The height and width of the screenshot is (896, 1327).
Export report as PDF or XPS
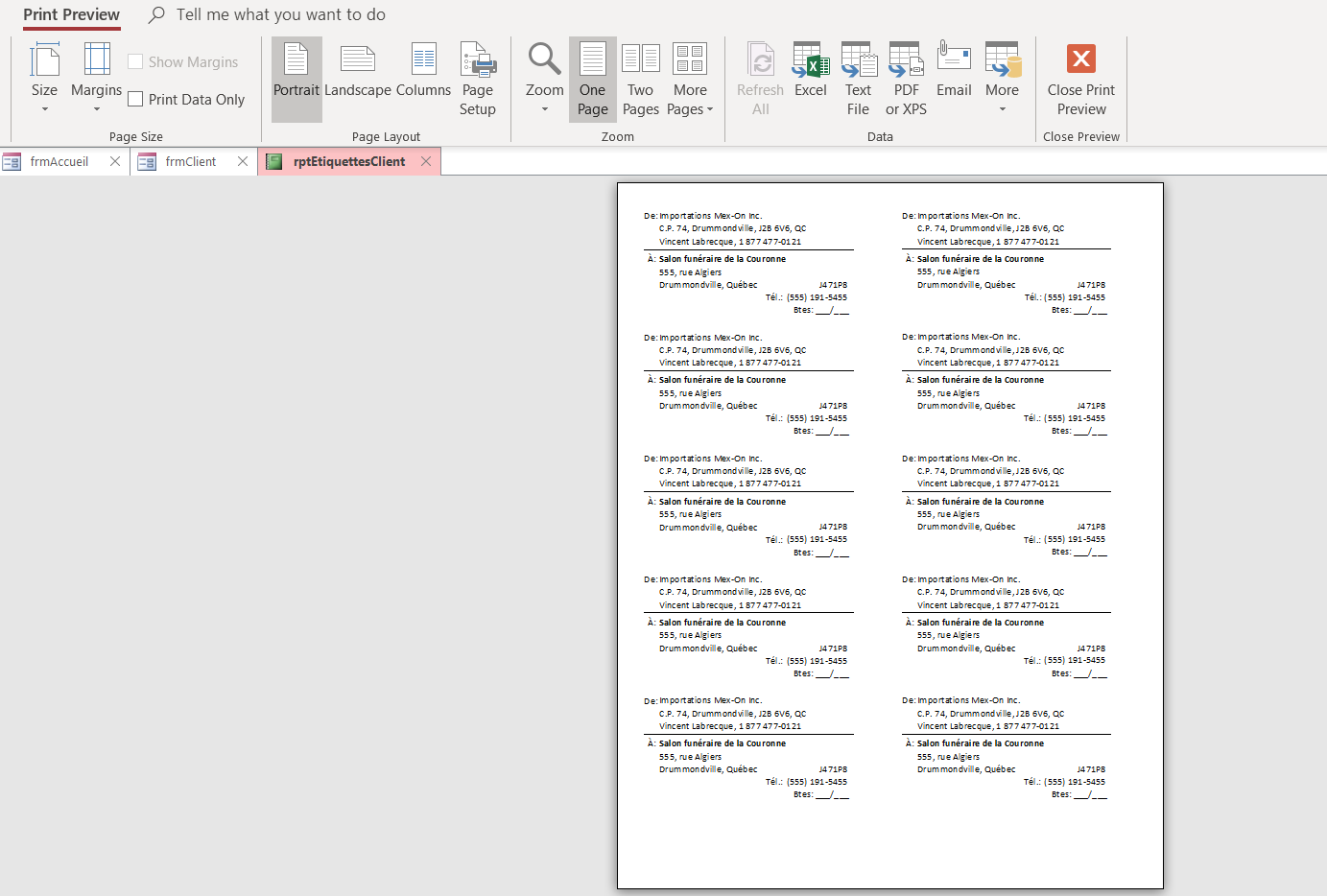point(906,79)
